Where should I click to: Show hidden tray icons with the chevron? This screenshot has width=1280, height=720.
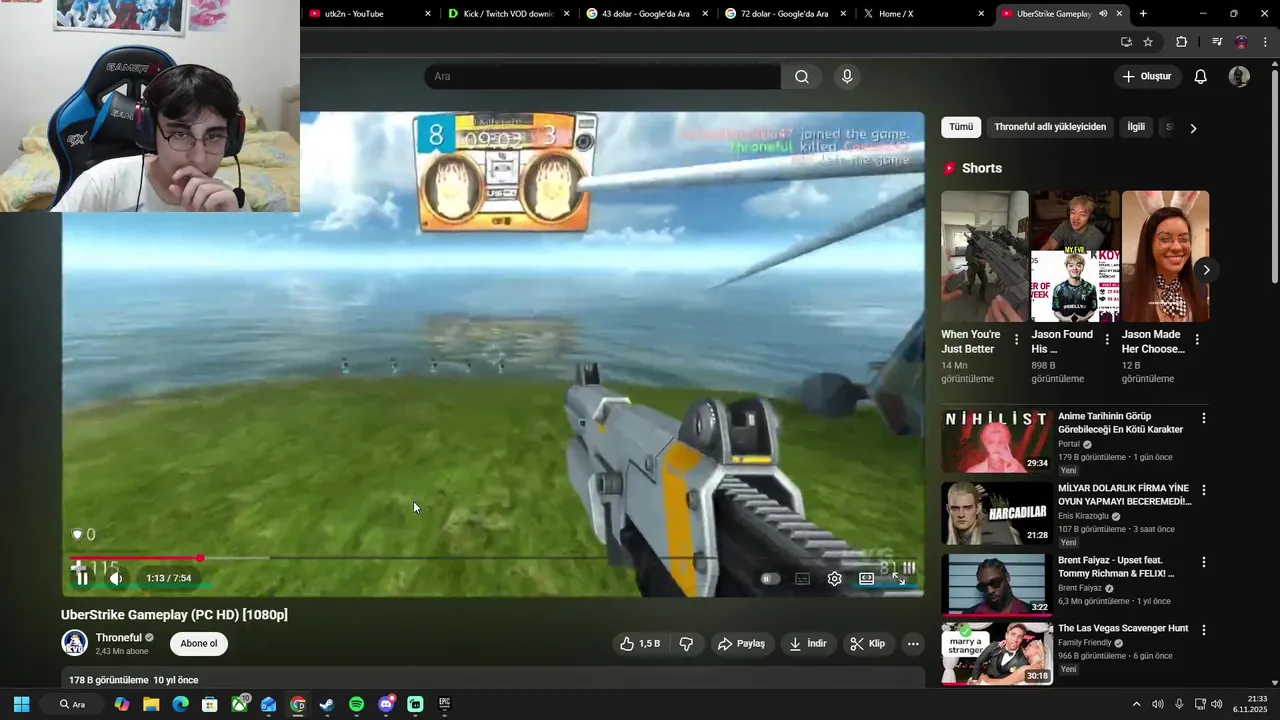(x=1136, y=704)
